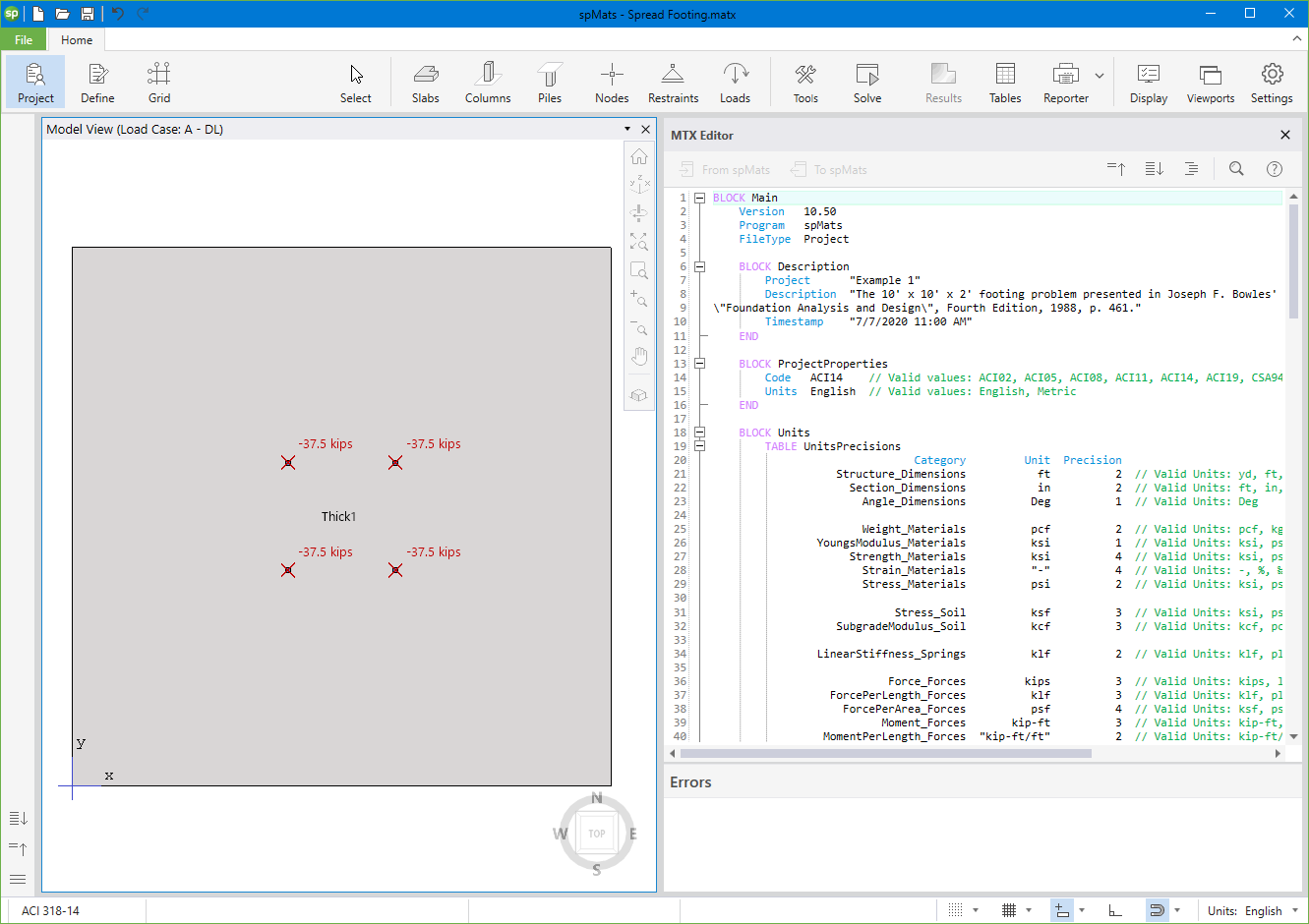
Task: Collapse the BLOCK Description fold marker
Action: (699, 266)
